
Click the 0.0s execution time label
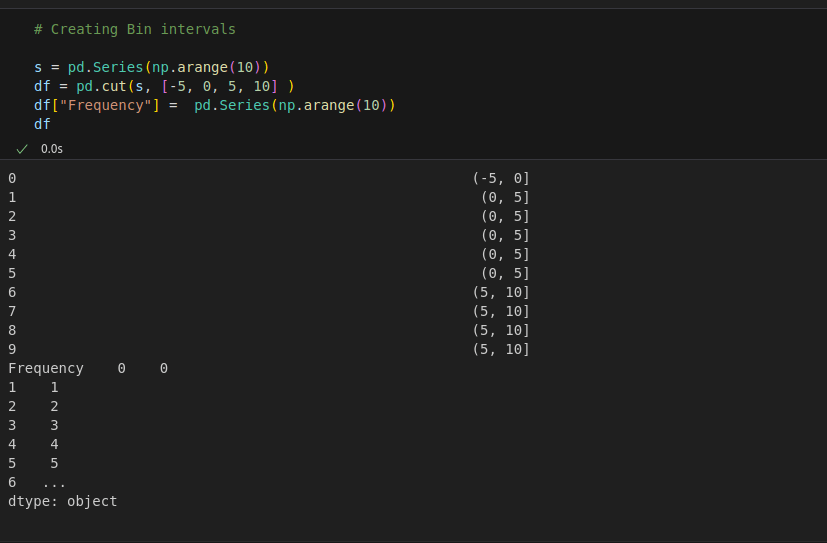click(52, 149)
